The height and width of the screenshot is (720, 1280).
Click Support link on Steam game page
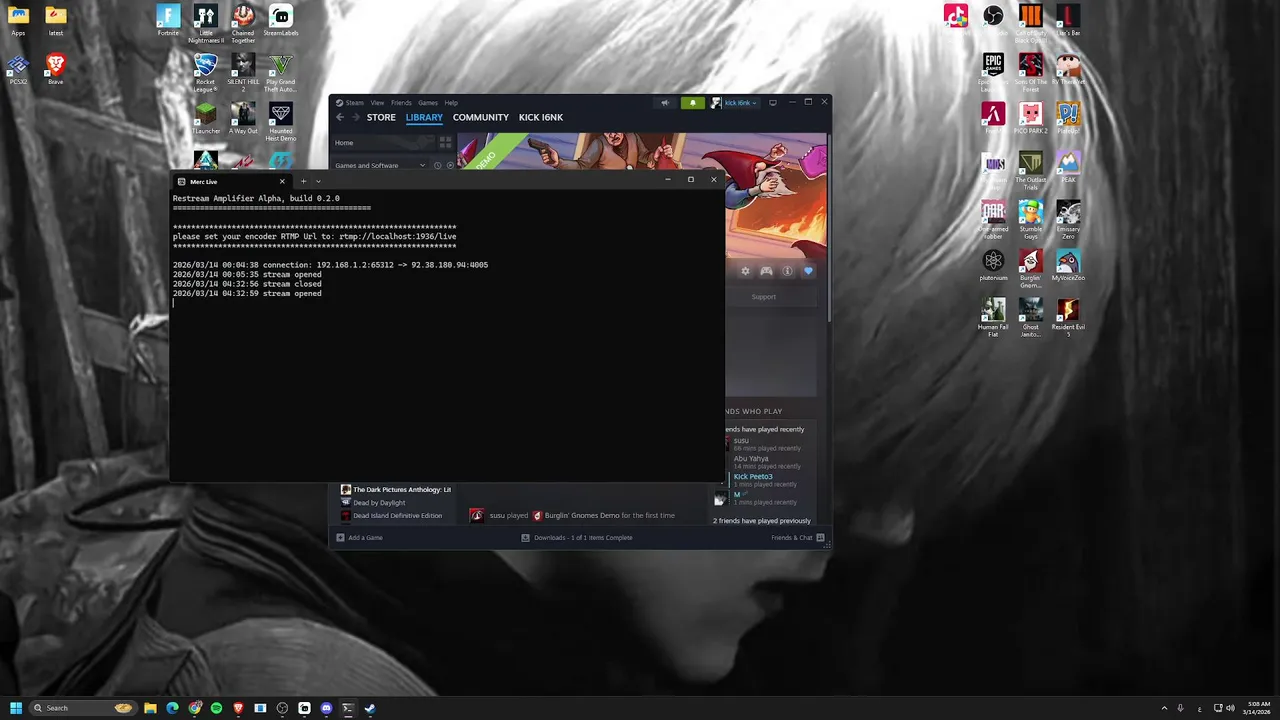(763, 296)
